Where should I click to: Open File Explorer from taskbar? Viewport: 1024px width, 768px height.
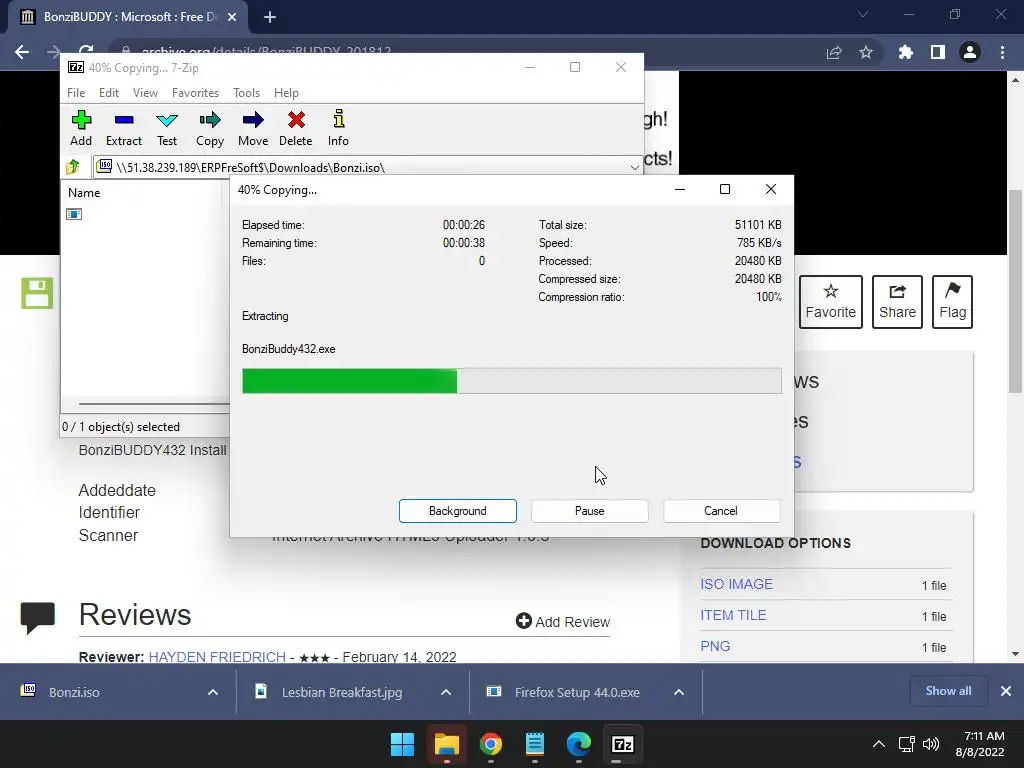pos(447,744)
